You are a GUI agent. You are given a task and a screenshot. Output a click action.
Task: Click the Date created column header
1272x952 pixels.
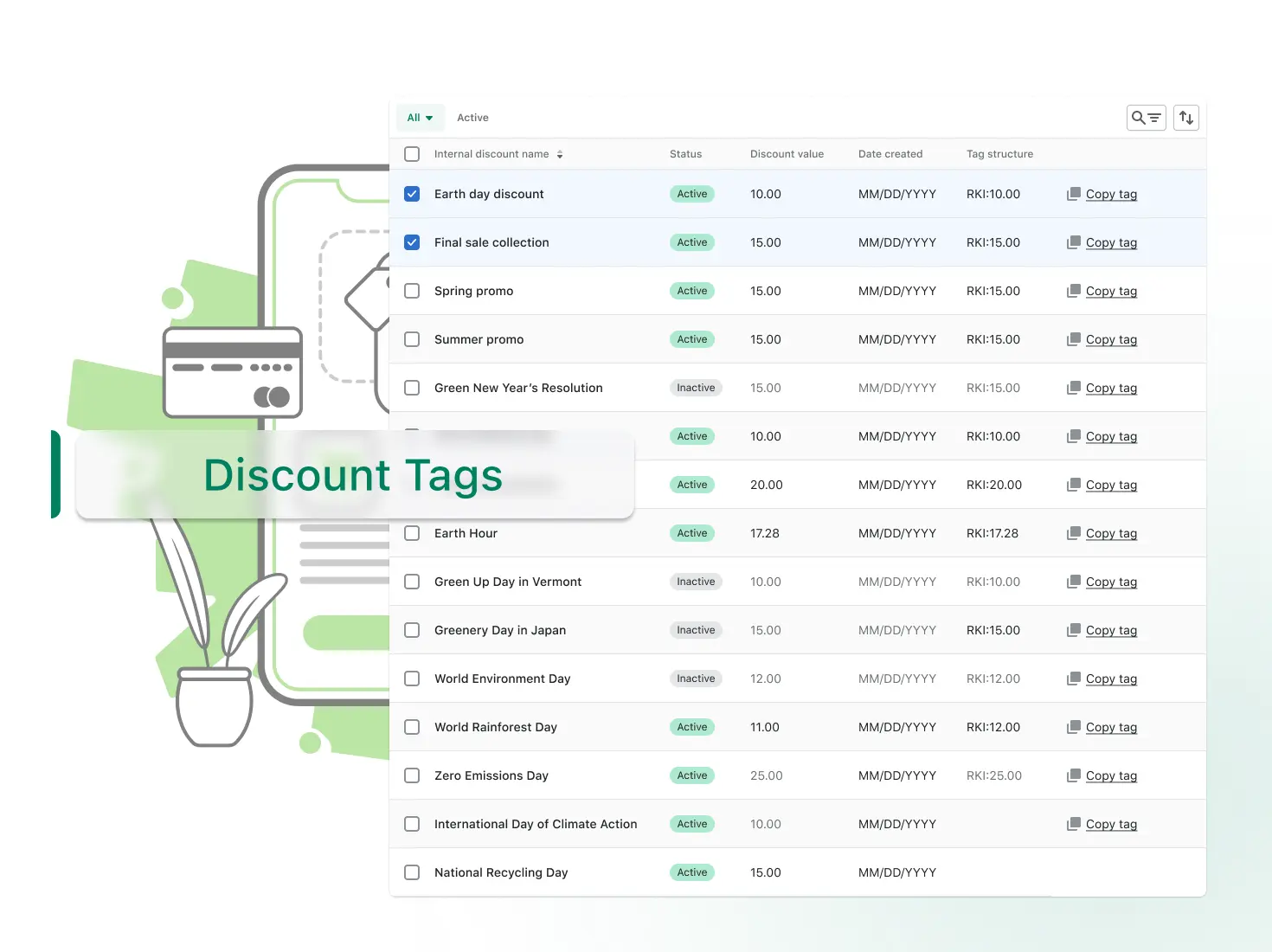(890, 154)
